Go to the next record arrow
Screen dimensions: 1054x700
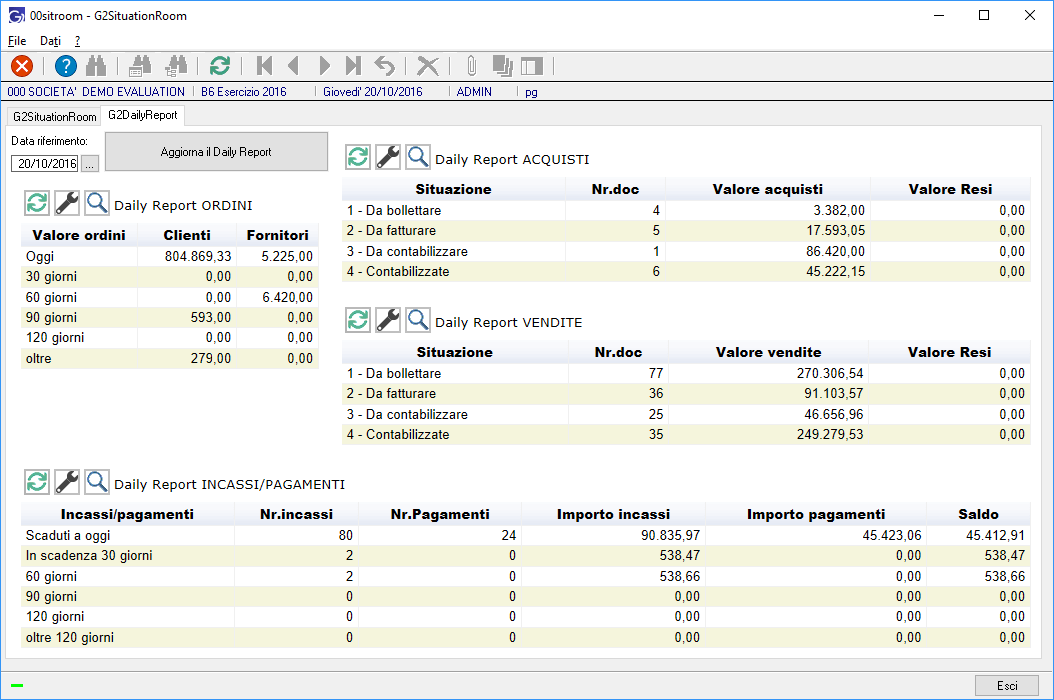tap(324, 66)
